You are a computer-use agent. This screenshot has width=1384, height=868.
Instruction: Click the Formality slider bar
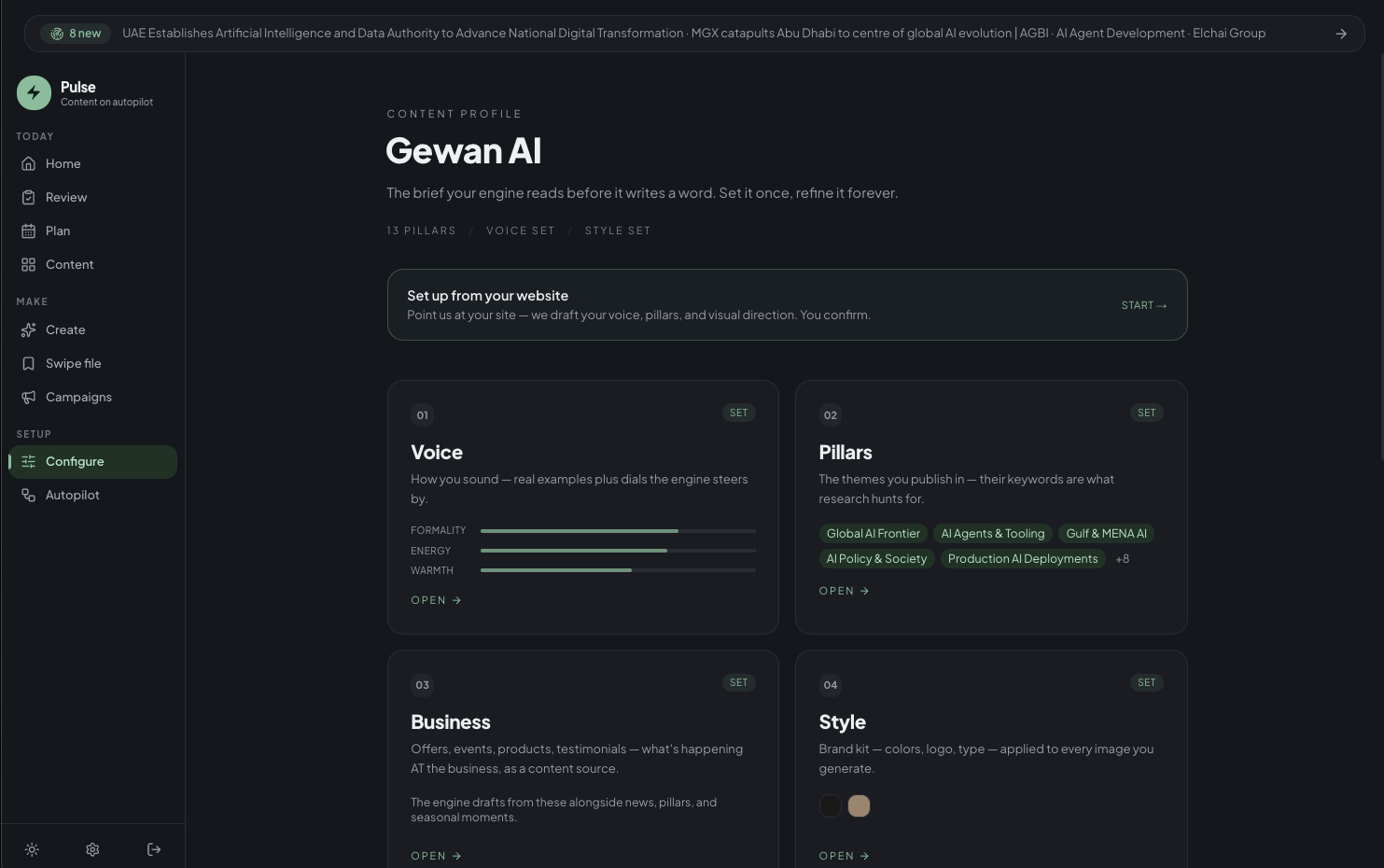click(618, 530)
